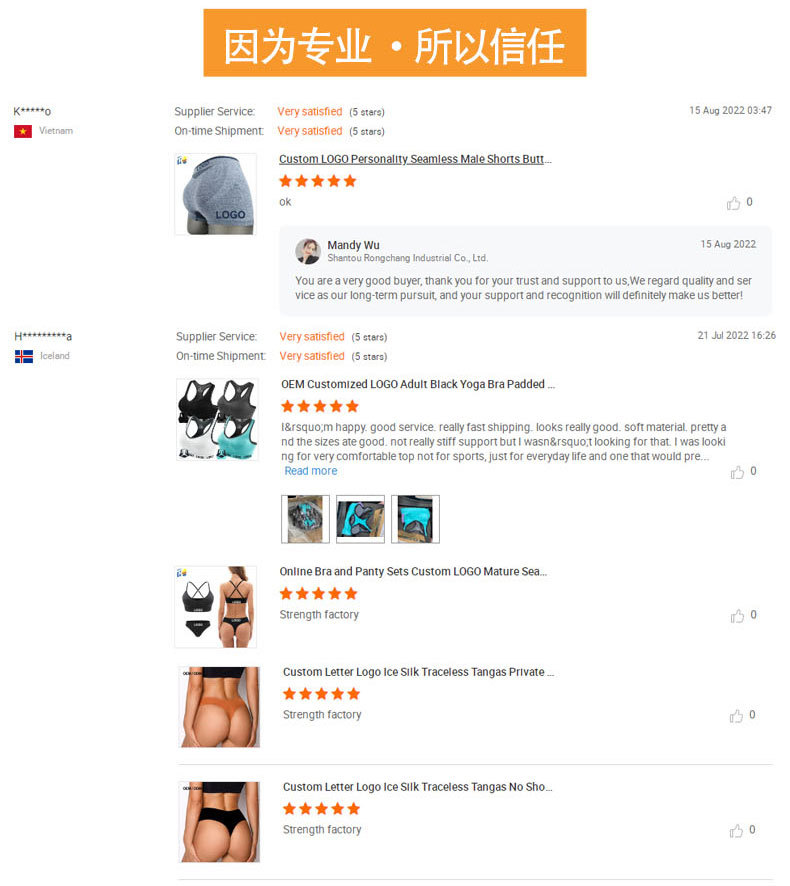The image size is (790, 886).
Task: Open second buyer photo of teal bra
Action: click(x=360, y=519)
